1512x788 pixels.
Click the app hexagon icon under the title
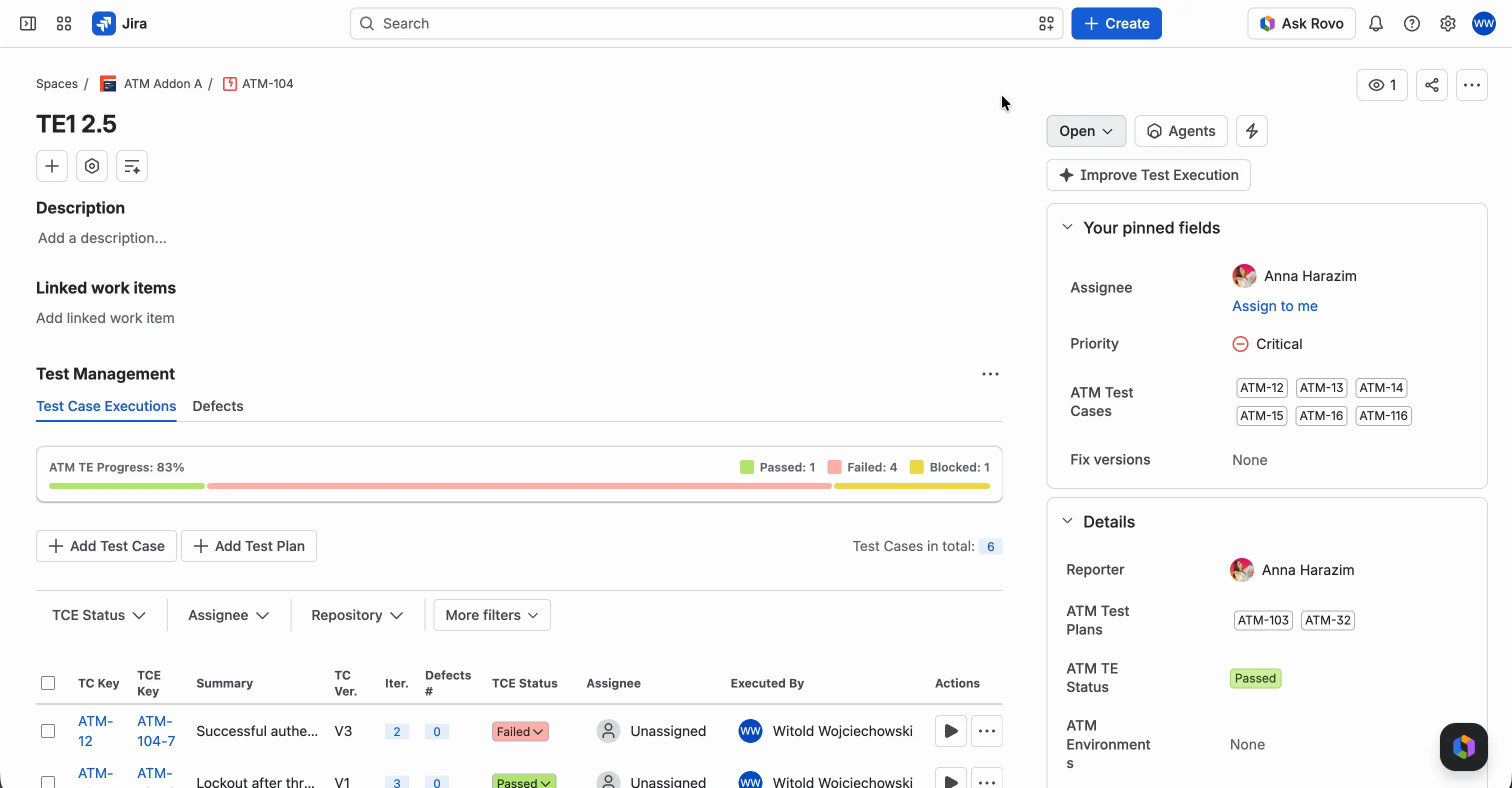pos(91,166)
